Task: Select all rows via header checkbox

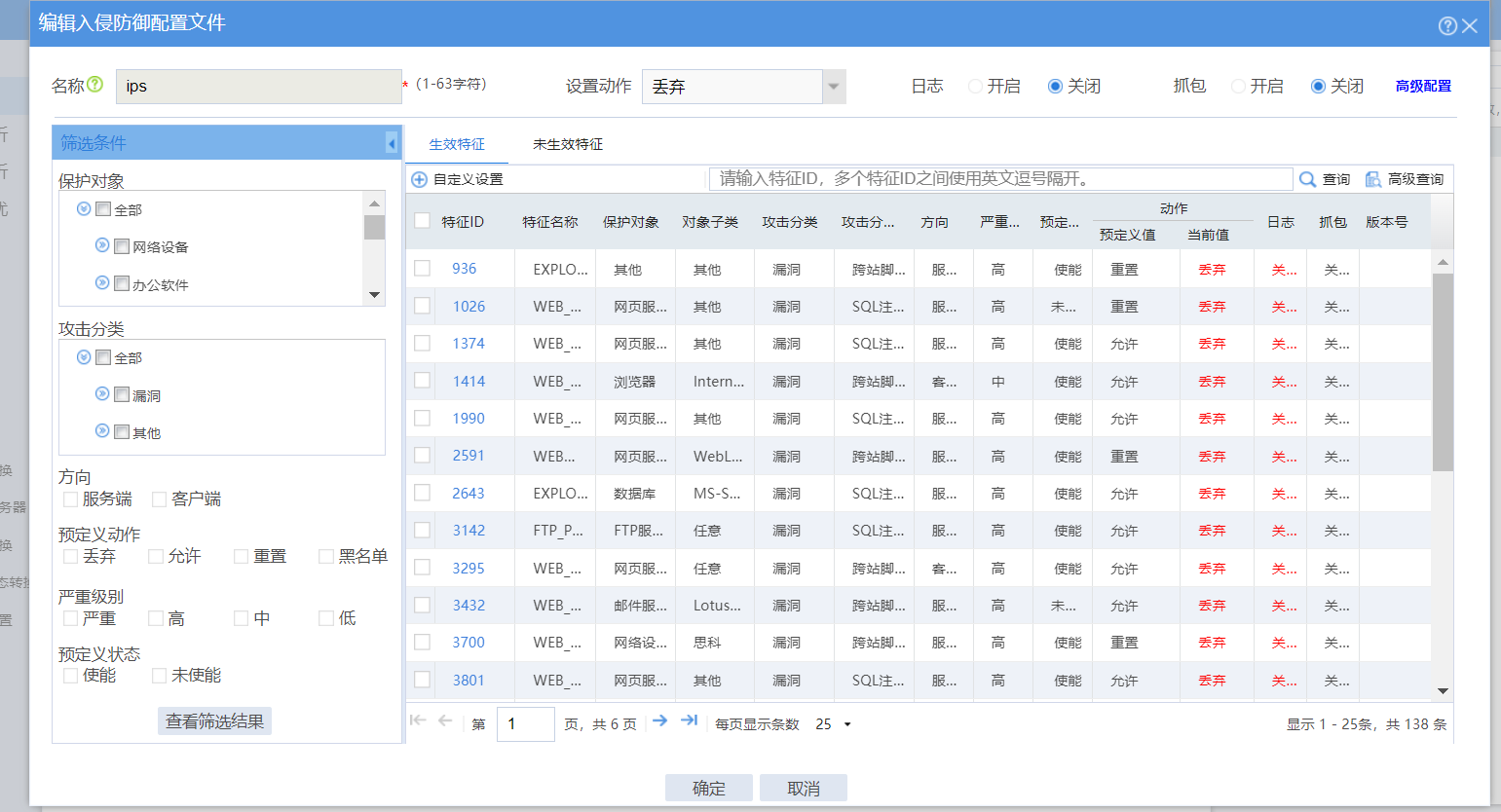Action: pyautogui.click(x=422, y=221)
